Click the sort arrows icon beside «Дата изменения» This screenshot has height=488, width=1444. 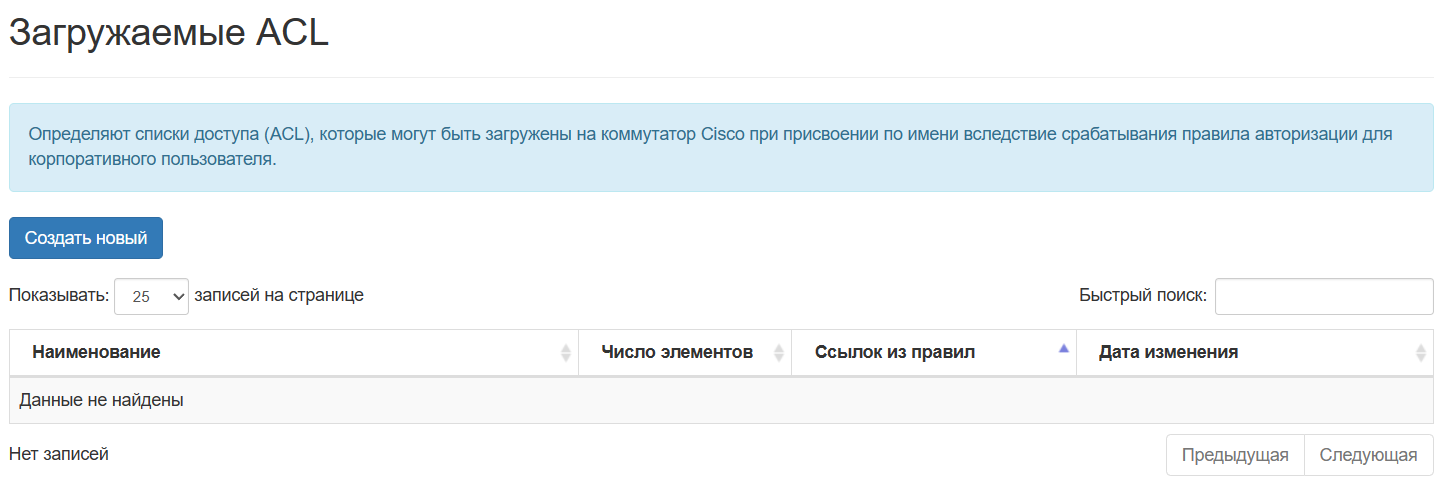1421,352
